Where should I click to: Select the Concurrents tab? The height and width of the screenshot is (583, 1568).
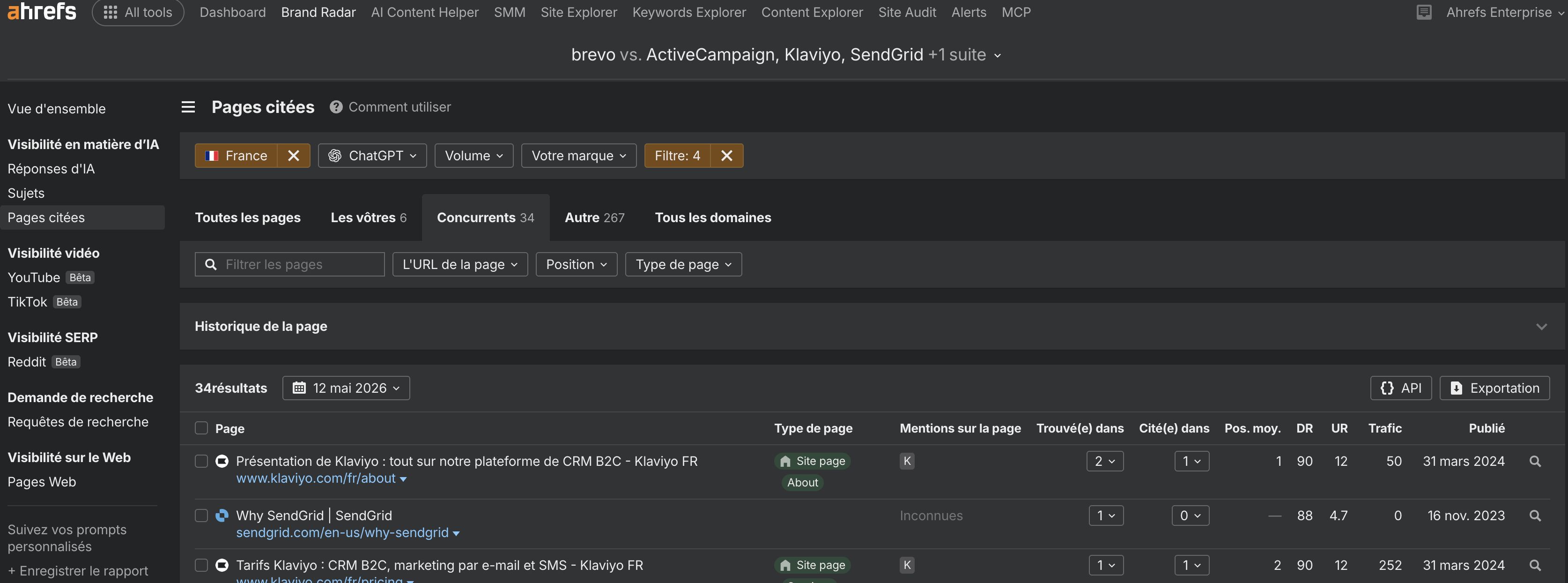[x=486, y=217]
